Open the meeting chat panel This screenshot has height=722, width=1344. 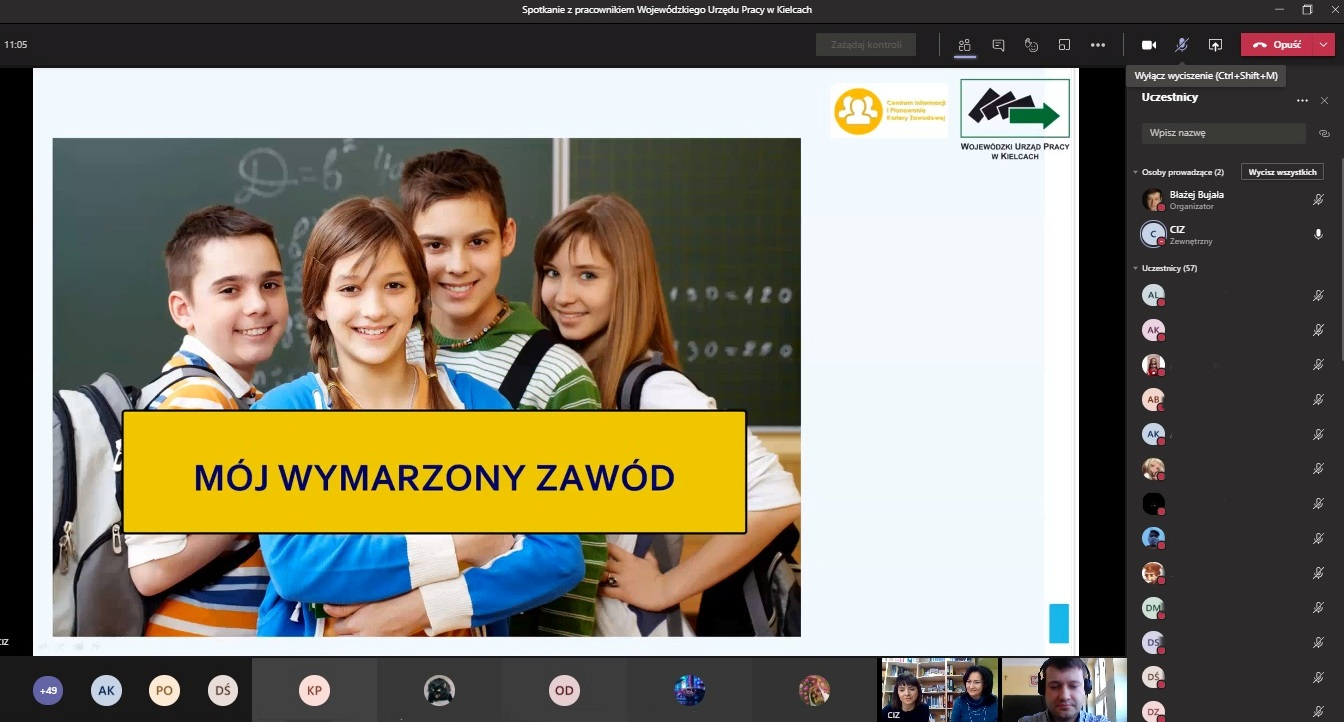[x=998, y=45]
